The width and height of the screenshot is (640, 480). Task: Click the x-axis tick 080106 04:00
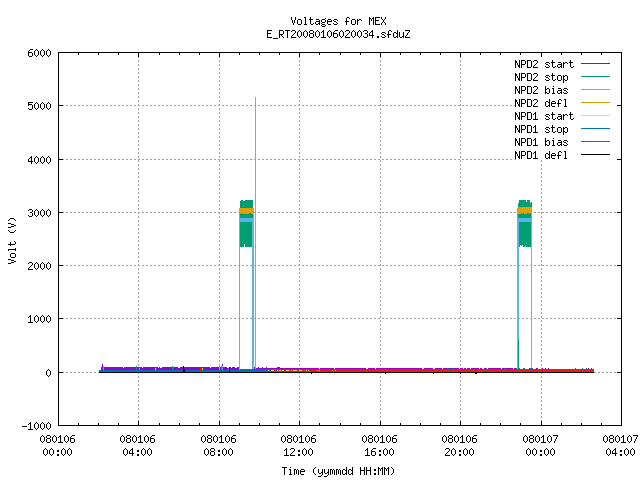[138, 446]
